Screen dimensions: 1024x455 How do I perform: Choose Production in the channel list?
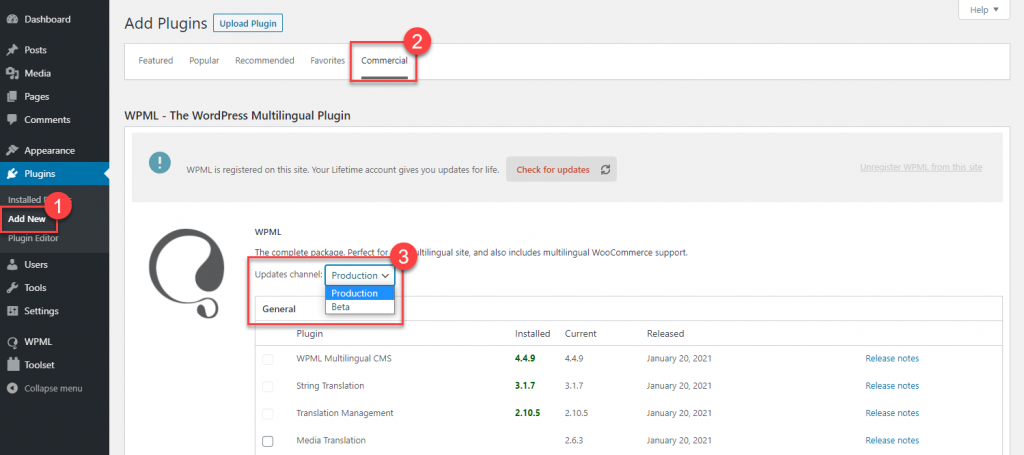(360, 293)
